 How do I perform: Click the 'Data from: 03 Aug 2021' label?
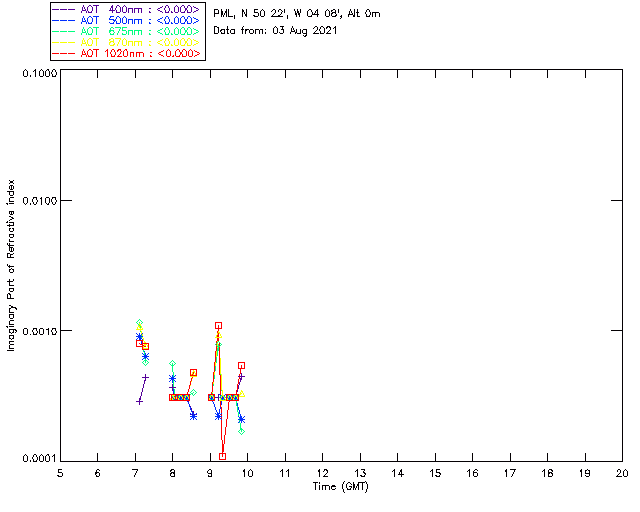(x=275, y=31)
